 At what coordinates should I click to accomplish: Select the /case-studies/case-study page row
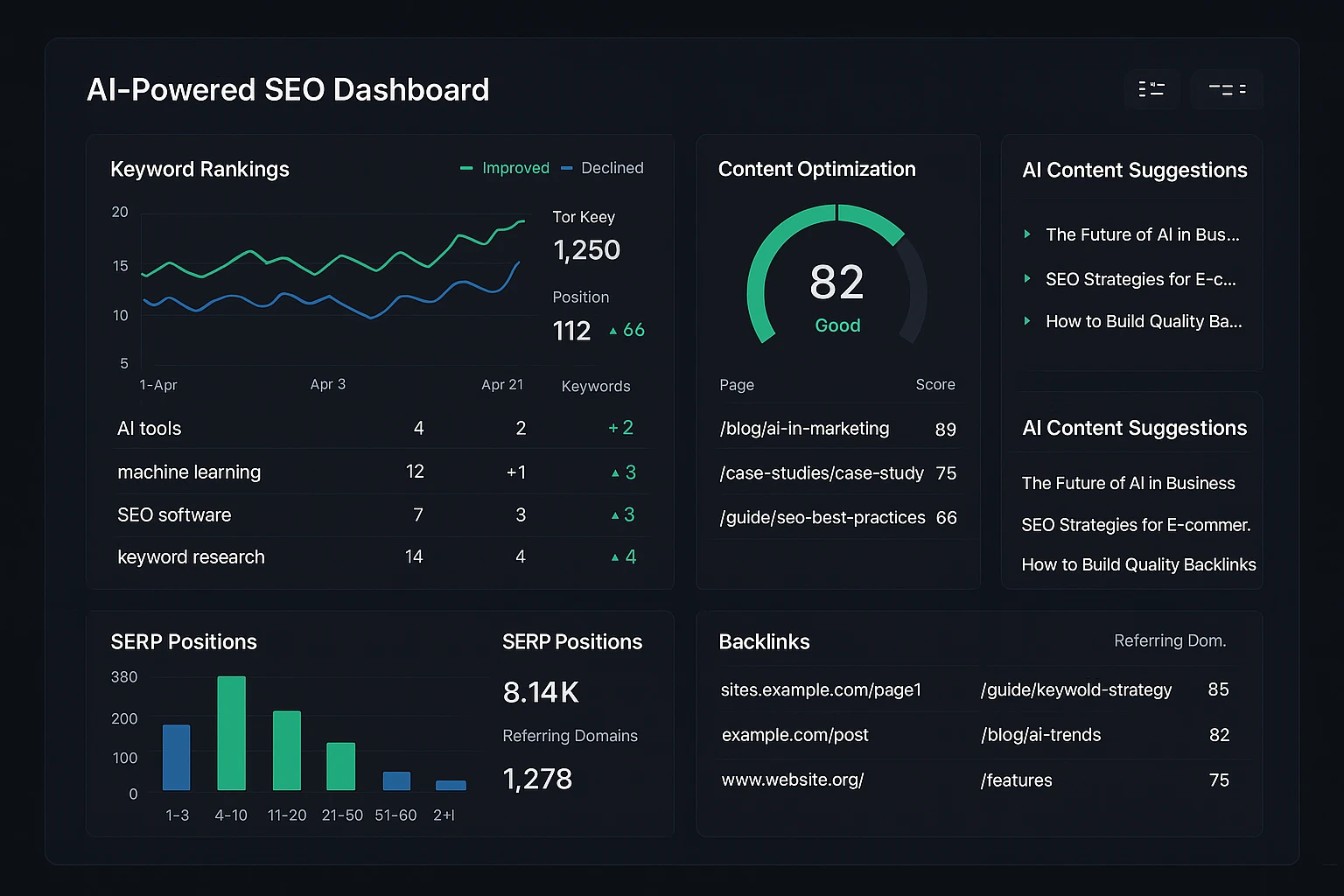[838, 473]
